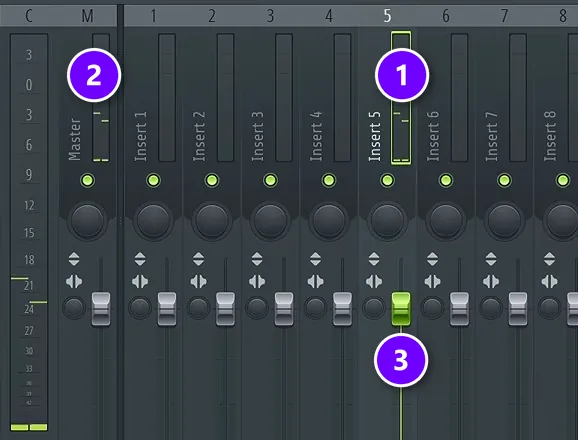The height and width of the screenshot is (440, 578).
Task: Click Insert 8 stereo separation small knob
Action: click(550, 308)
